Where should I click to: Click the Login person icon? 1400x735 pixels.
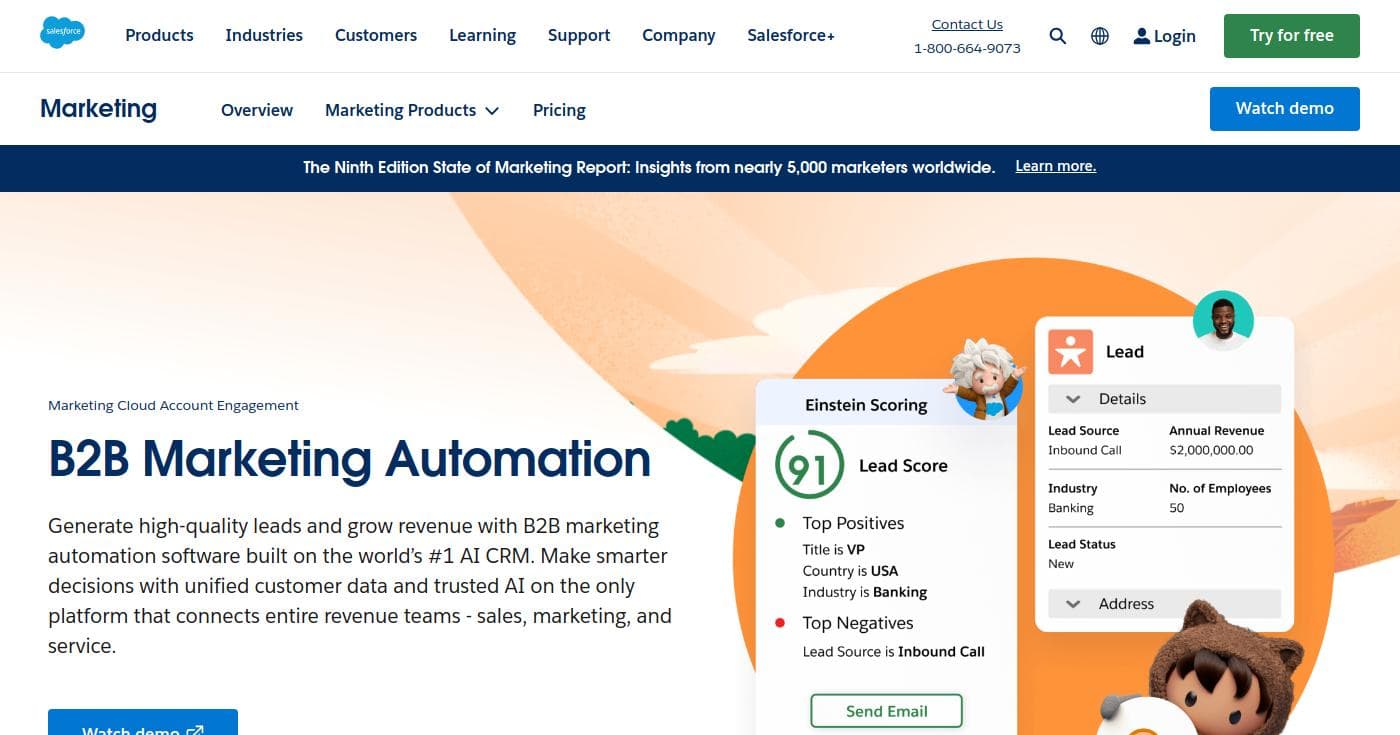1141,35
